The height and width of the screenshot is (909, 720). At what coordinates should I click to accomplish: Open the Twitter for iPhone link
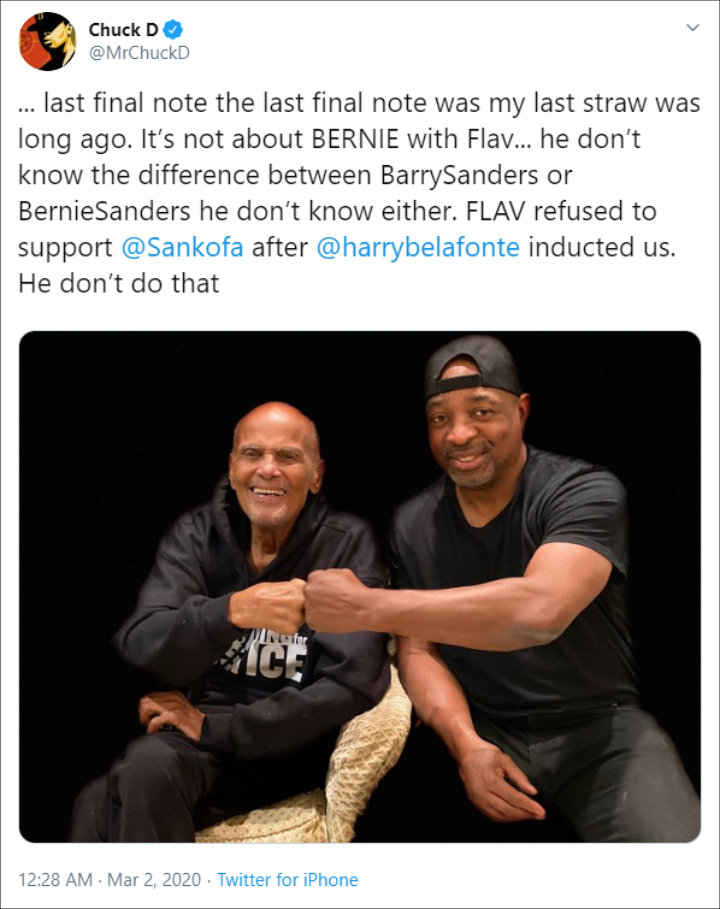288,879
